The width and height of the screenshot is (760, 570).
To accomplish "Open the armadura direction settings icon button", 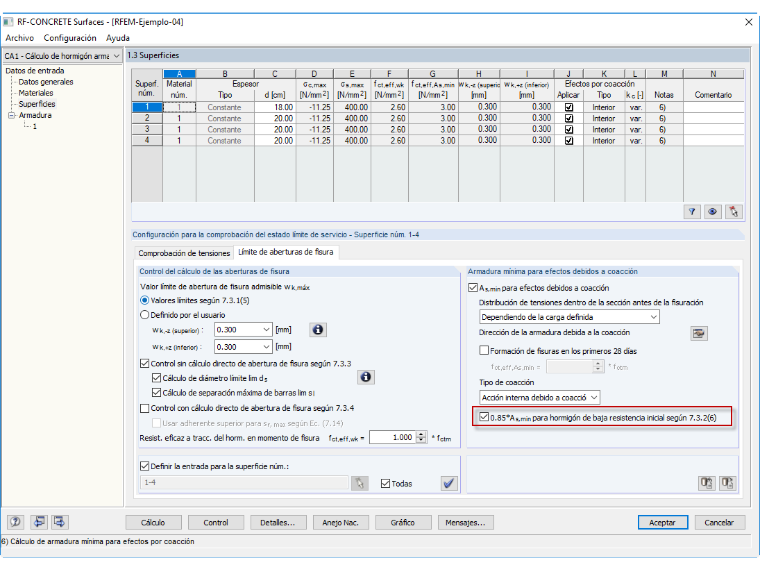I will pyautogui.click(x=698, y=333).
